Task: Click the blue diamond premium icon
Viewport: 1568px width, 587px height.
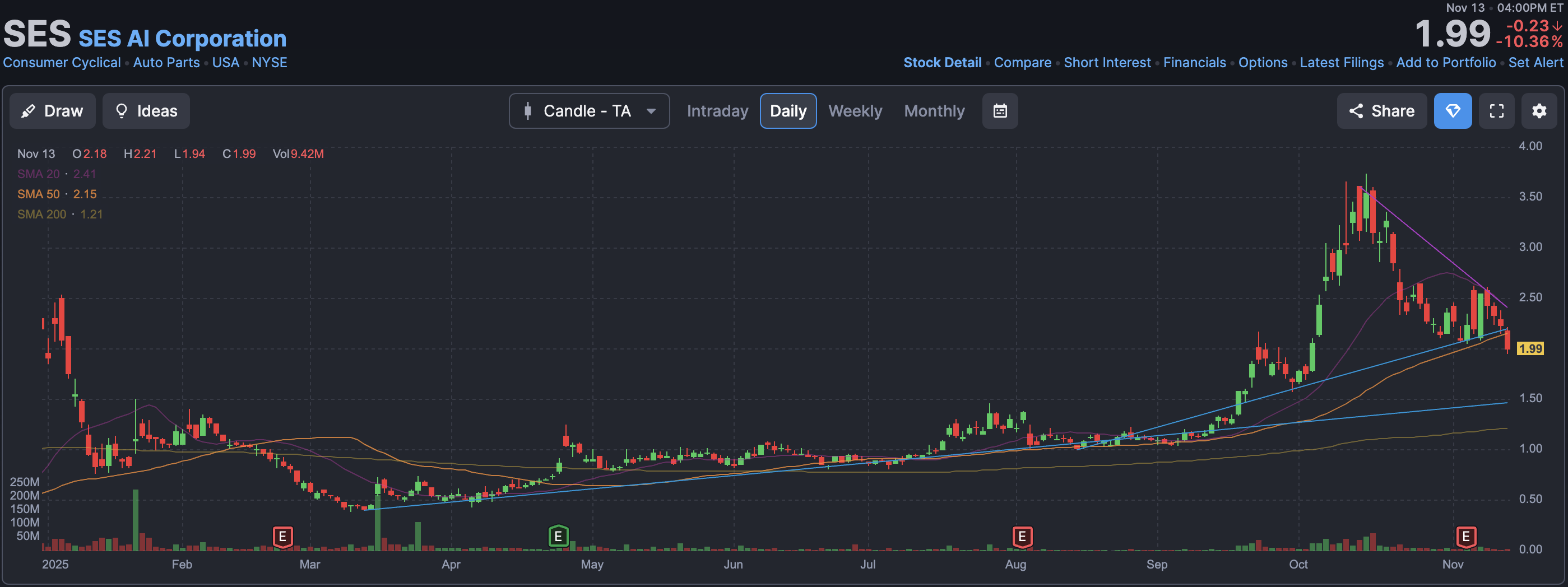Action: 1453,111
